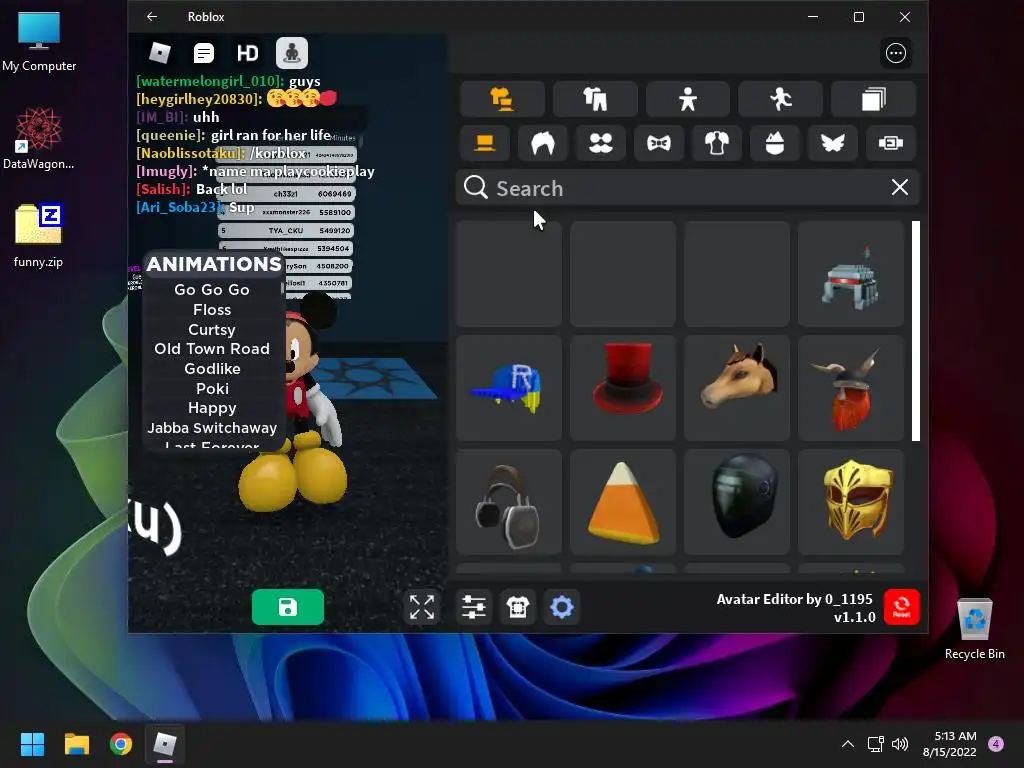Choose the Front accessory subcategory icon
Image resolution: width=1024 pixels, height=768 pixels.
775,143
